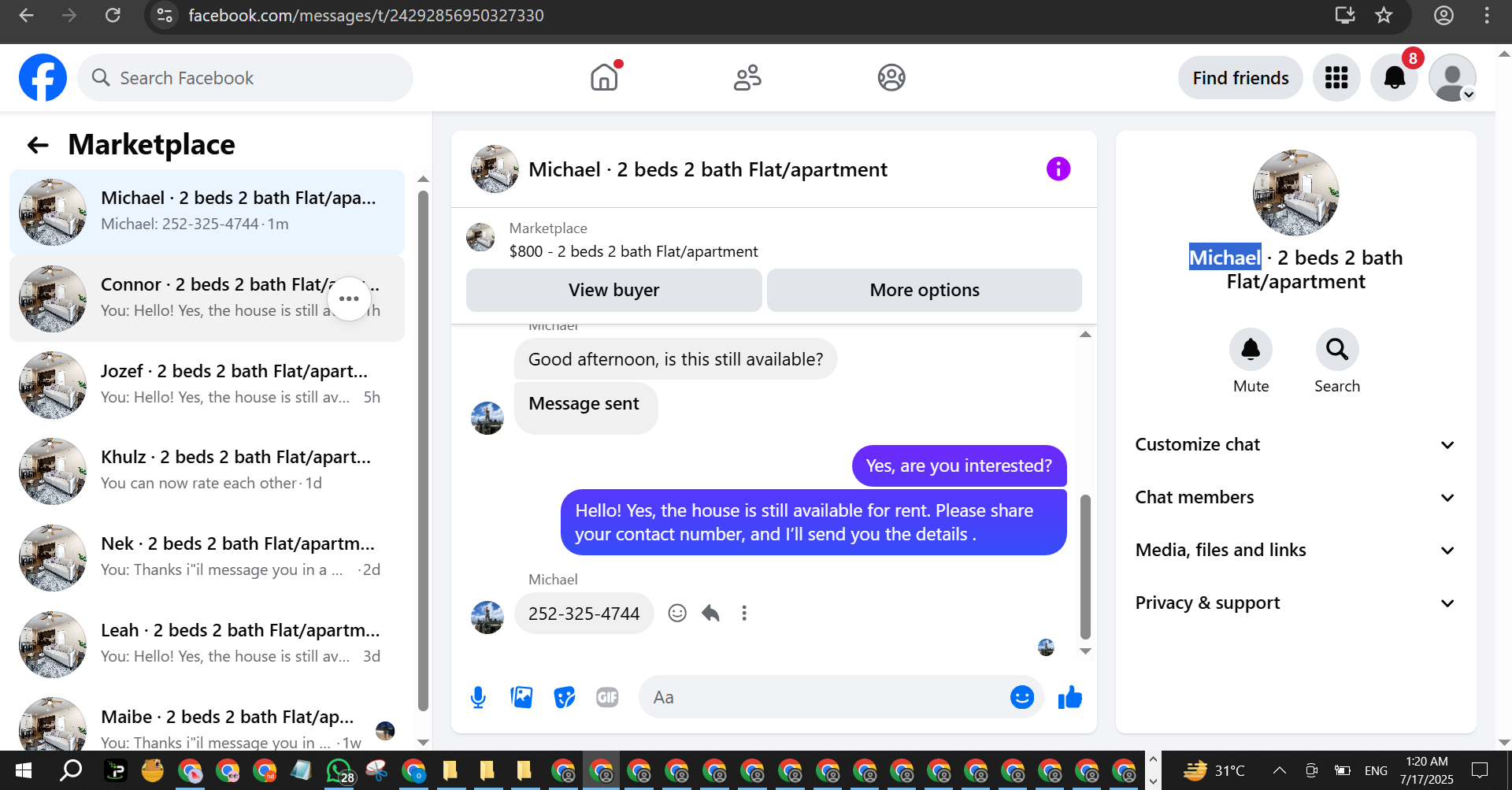
Task: React to the 252-325-4744 message
Action: (677, 613)
